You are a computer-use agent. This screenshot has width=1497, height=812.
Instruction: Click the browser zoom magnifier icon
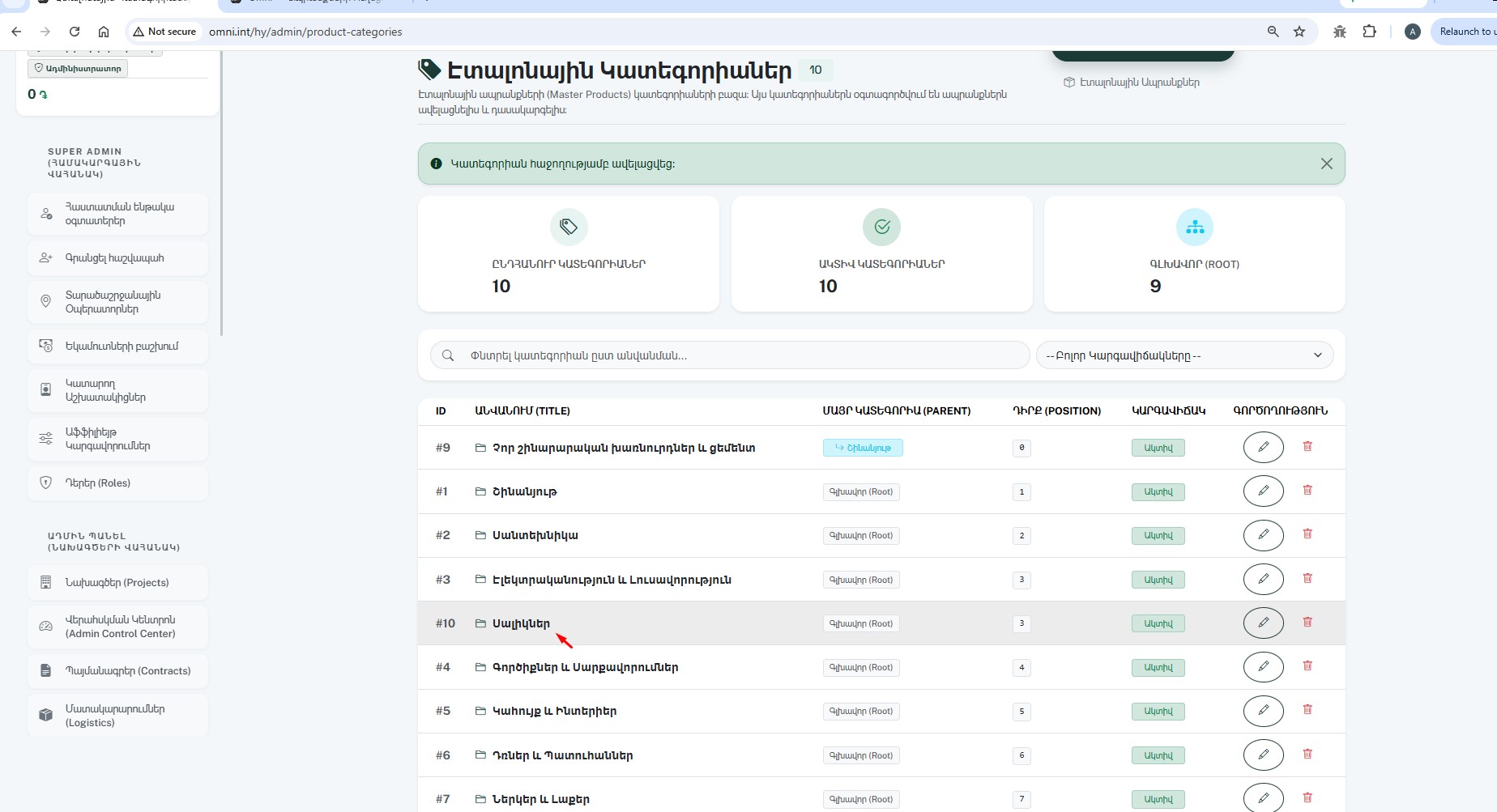pyautogui.click(x=1273, y=32)
